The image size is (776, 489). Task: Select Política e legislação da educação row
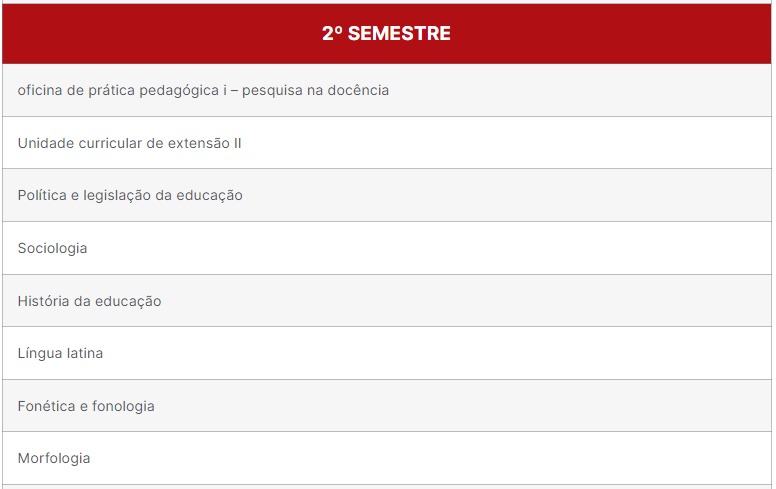[387, 195]
